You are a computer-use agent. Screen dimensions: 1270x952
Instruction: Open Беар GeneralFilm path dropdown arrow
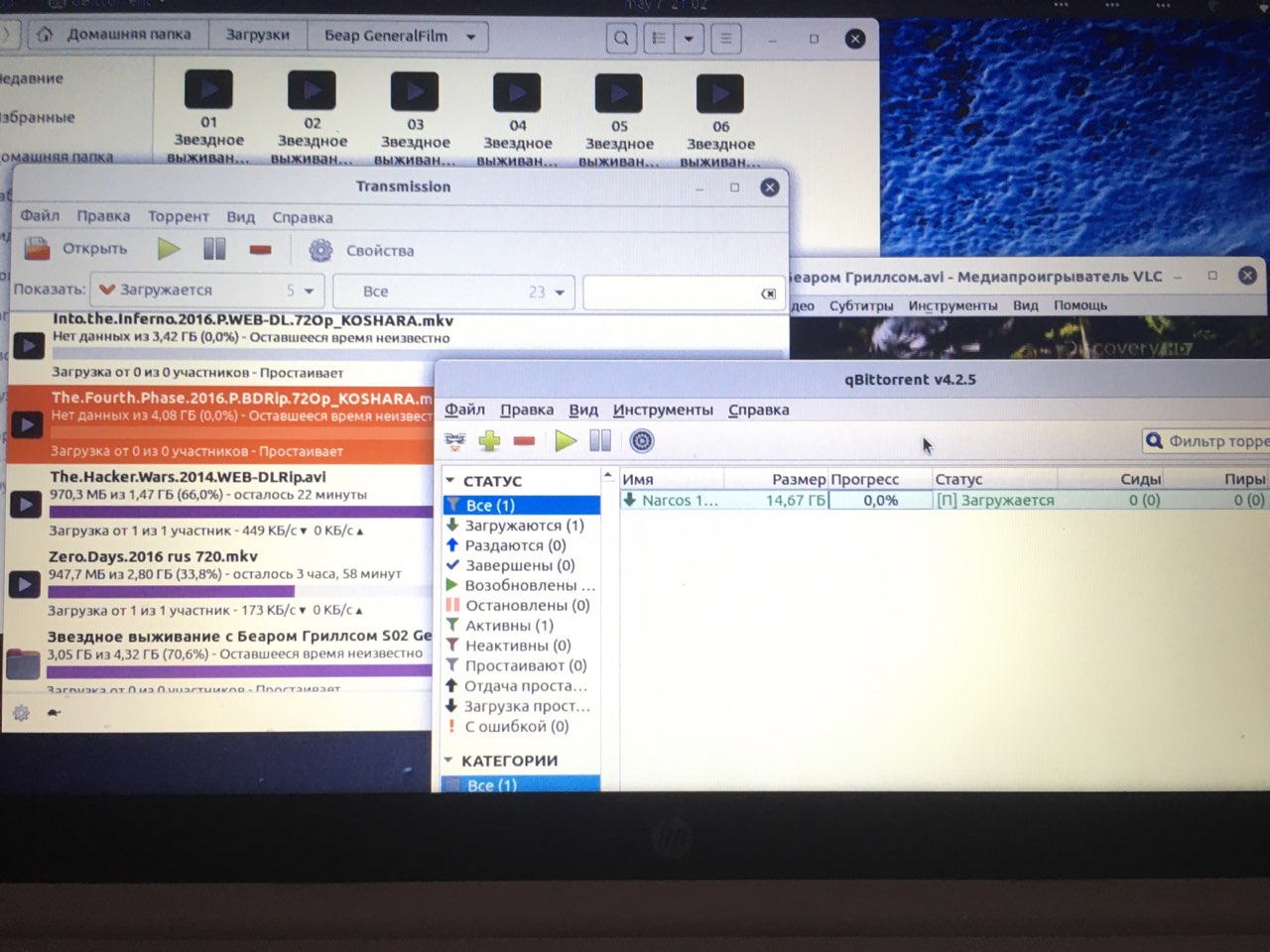471,37
